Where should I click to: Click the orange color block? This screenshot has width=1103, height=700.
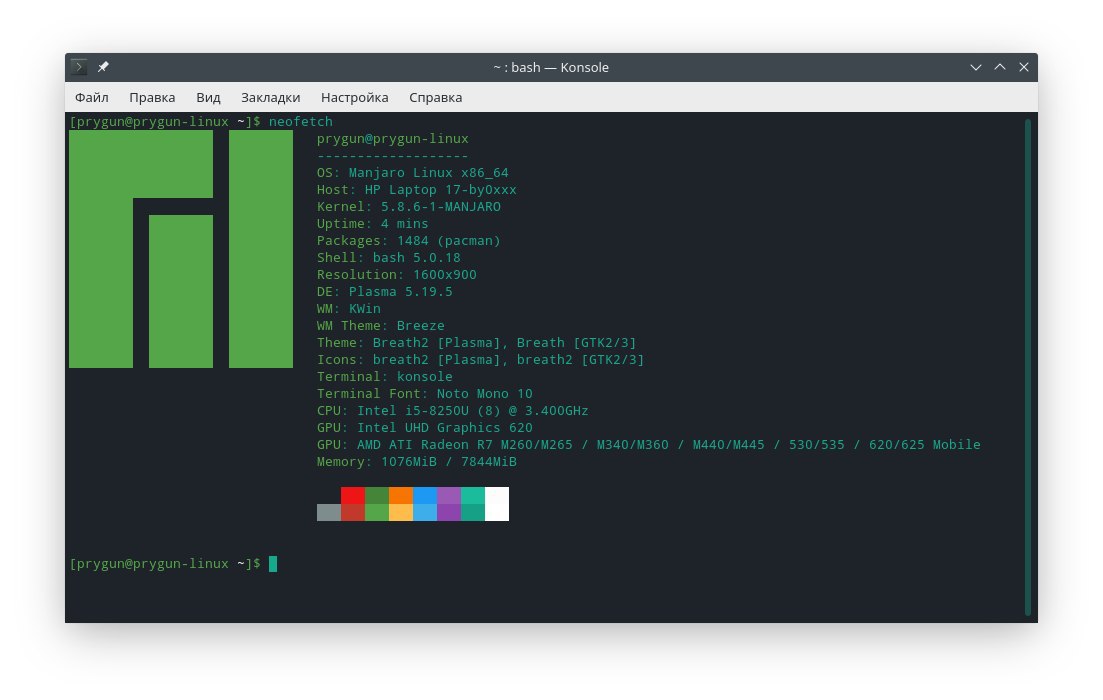tap(401, 495)
